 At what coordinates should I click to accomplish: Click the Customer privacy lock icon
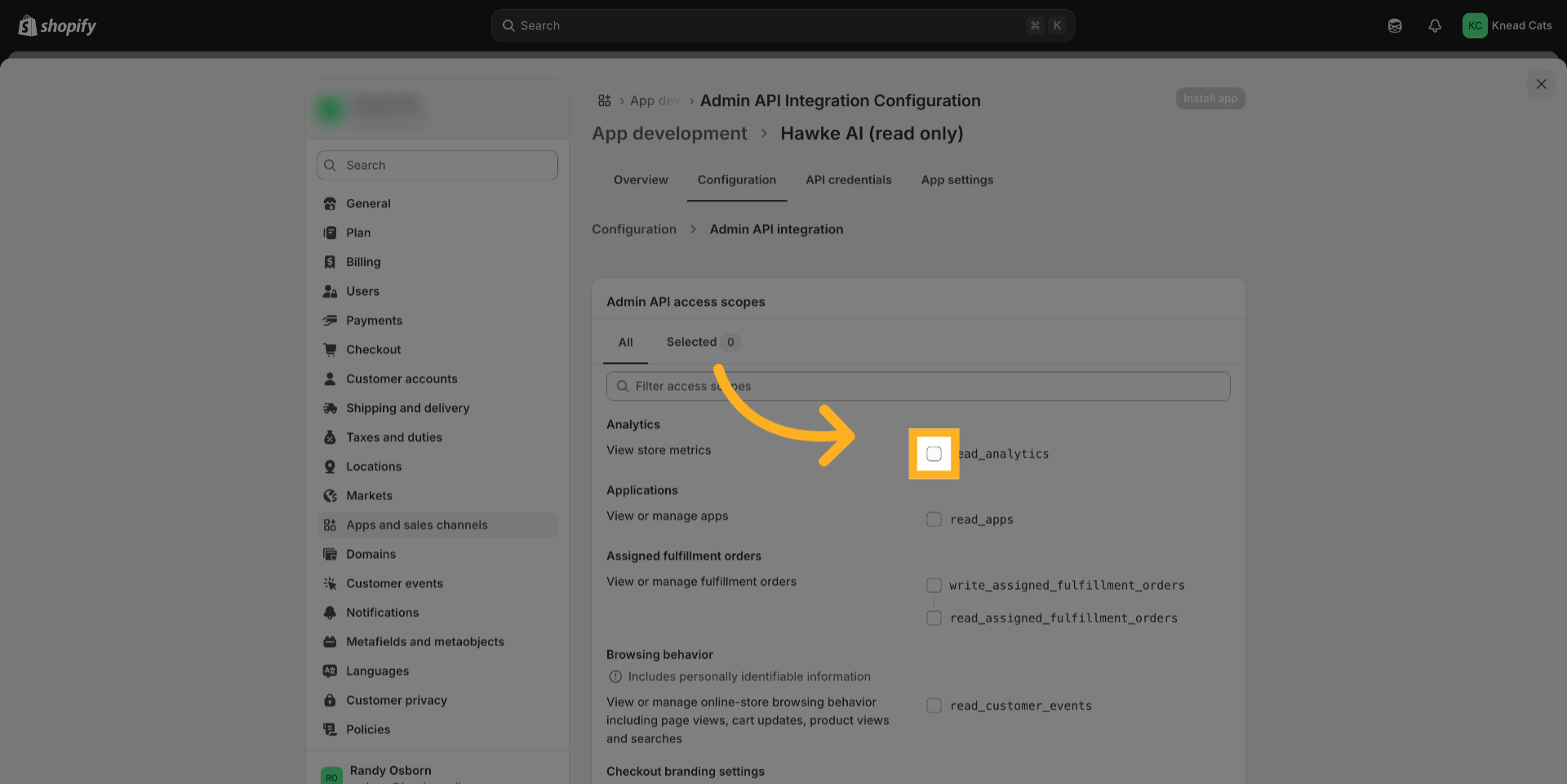tap(330, 700)
